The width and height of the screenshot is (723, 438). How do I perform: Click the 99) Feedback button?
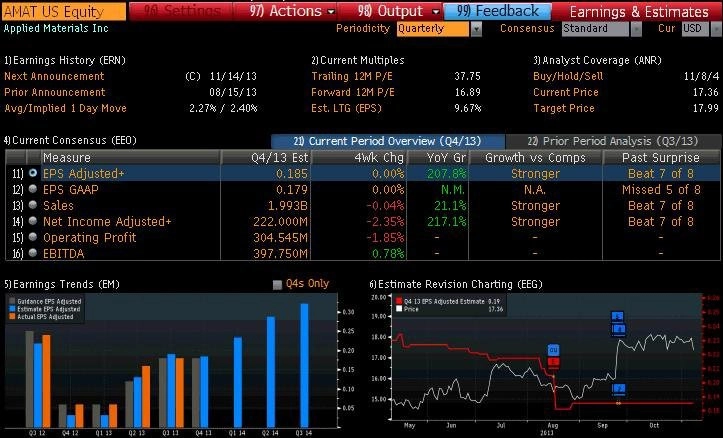[x=497, y=11]
